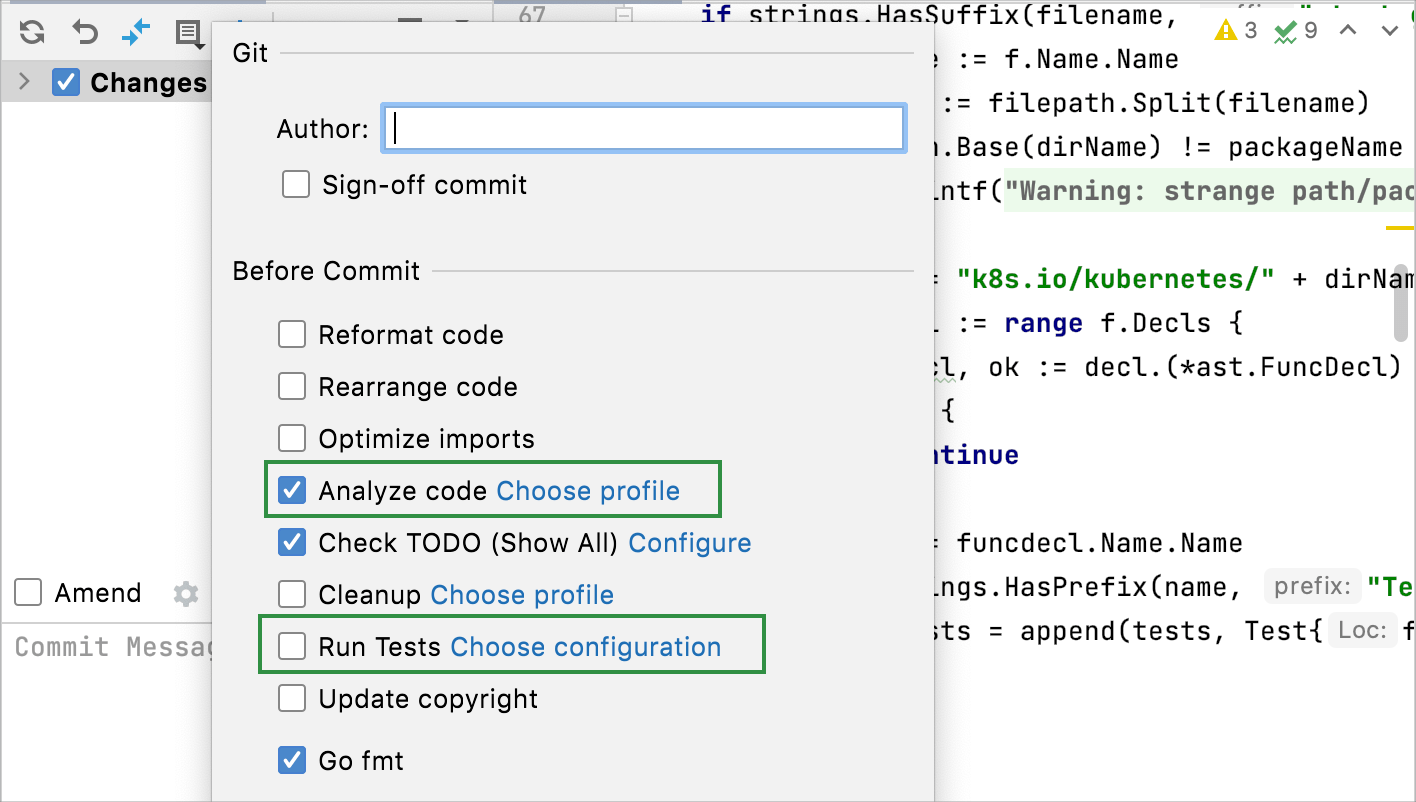Uncheck Analyze code checkbox
Image resolution: width=1416 pixels, height=802 pixels.
click(292, 490)
